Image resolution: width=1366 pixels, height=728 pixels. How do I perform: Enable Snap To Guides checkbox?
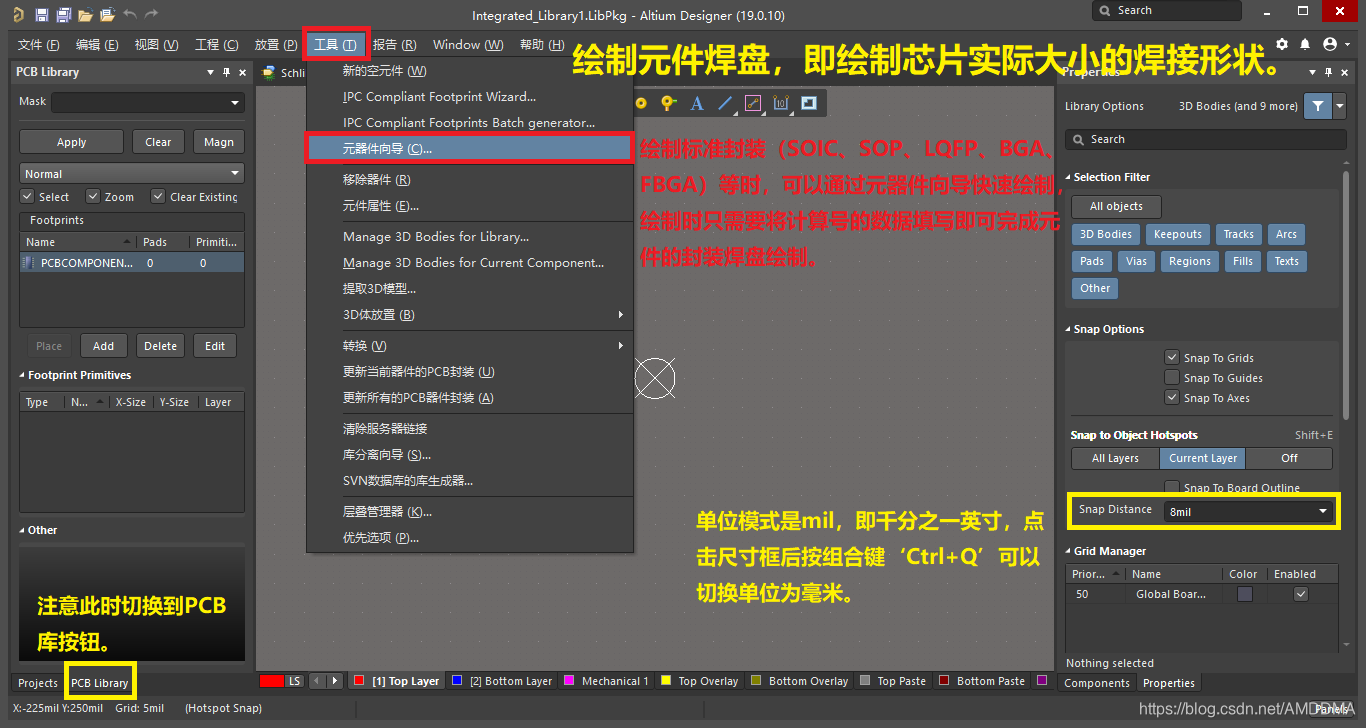click(1172, 377)
